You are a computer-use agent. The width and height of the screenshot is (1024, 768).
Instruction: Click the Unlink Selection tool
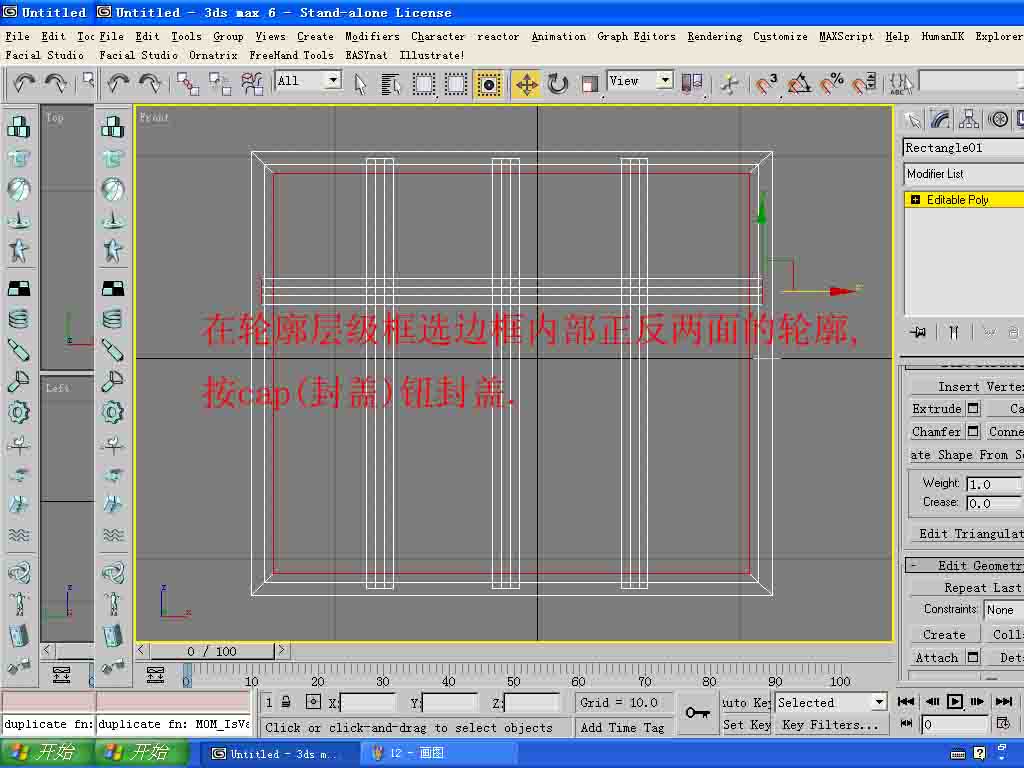coord(219,84)
